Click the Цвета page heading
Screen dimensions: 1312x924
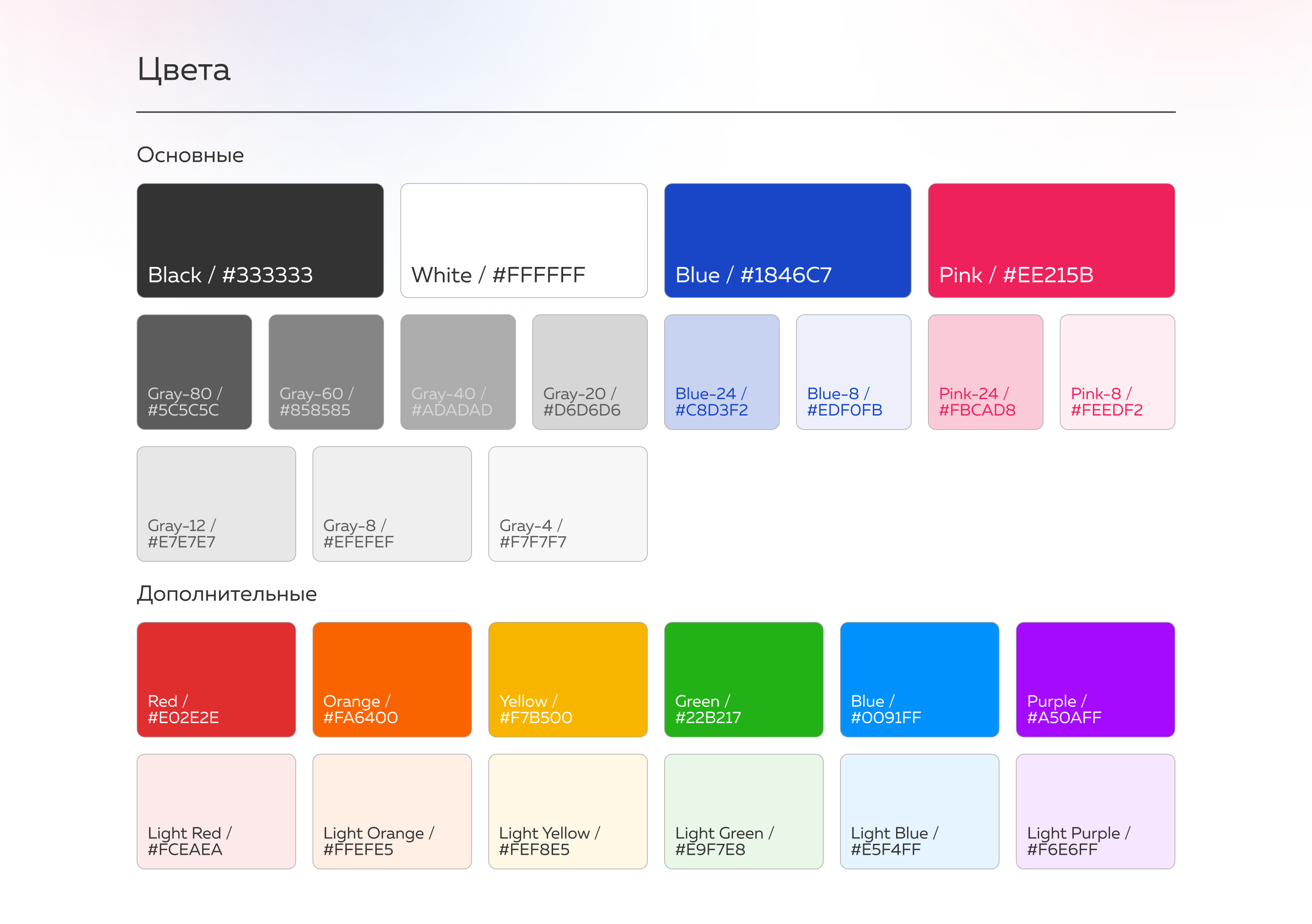click(184, 70)
